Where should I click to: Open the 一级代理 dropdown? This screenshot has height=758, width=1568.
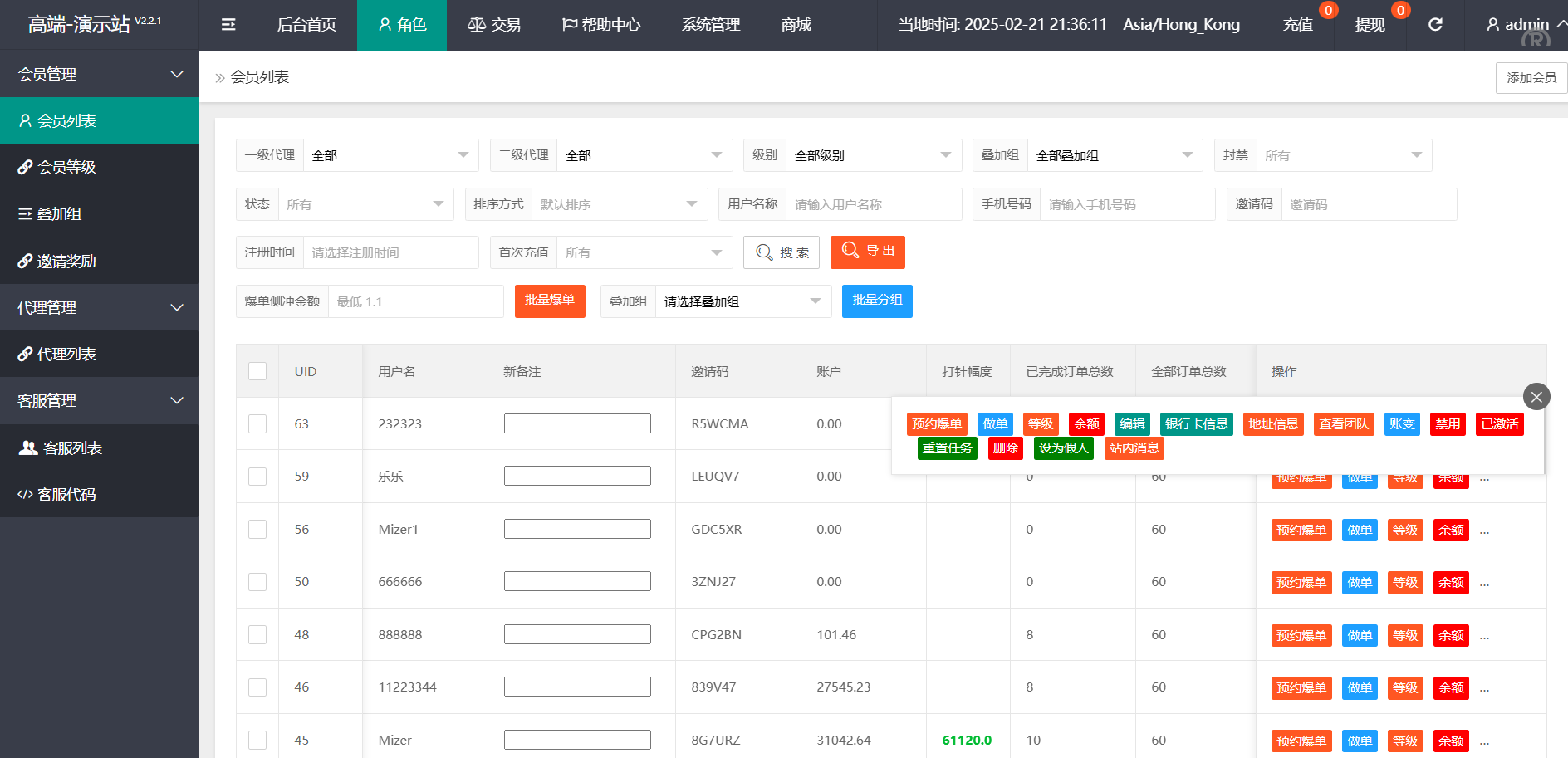(x=390, y=155)
